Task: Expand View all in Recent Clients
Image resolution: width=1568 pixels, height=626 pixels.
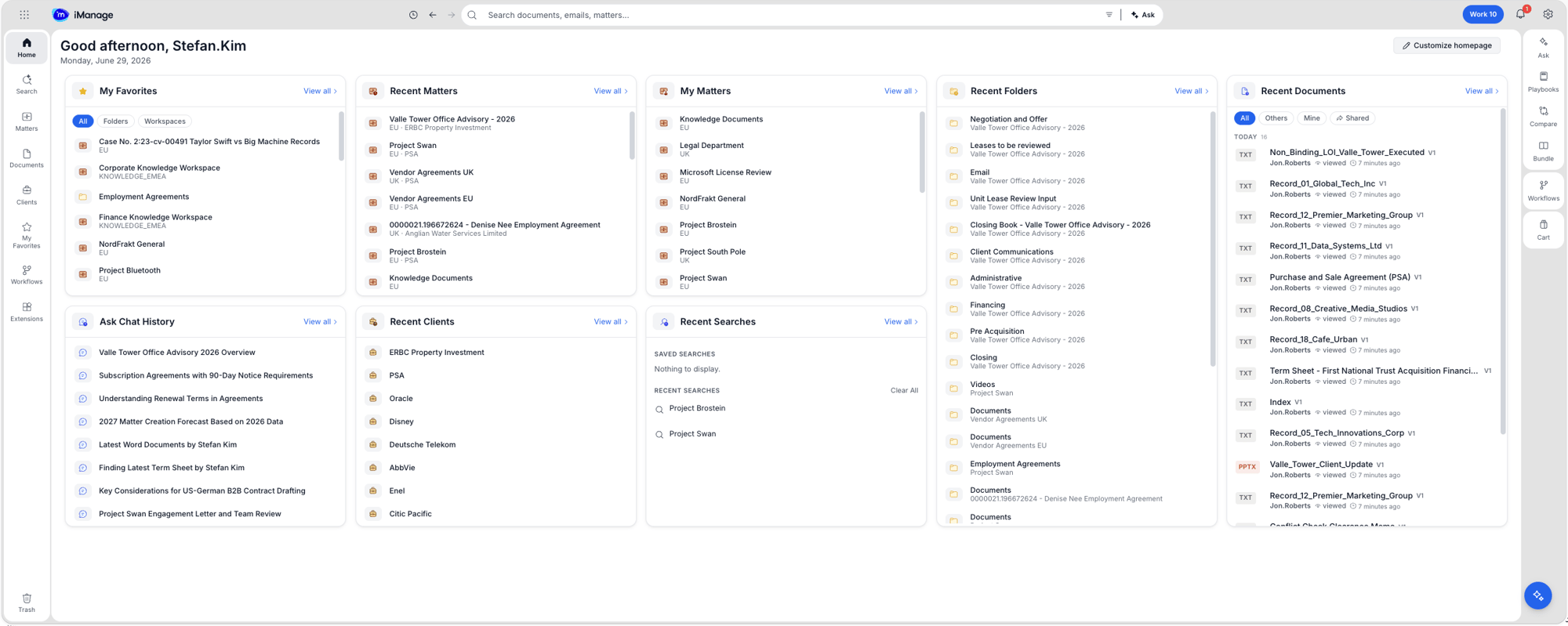Action: point(611,322)
